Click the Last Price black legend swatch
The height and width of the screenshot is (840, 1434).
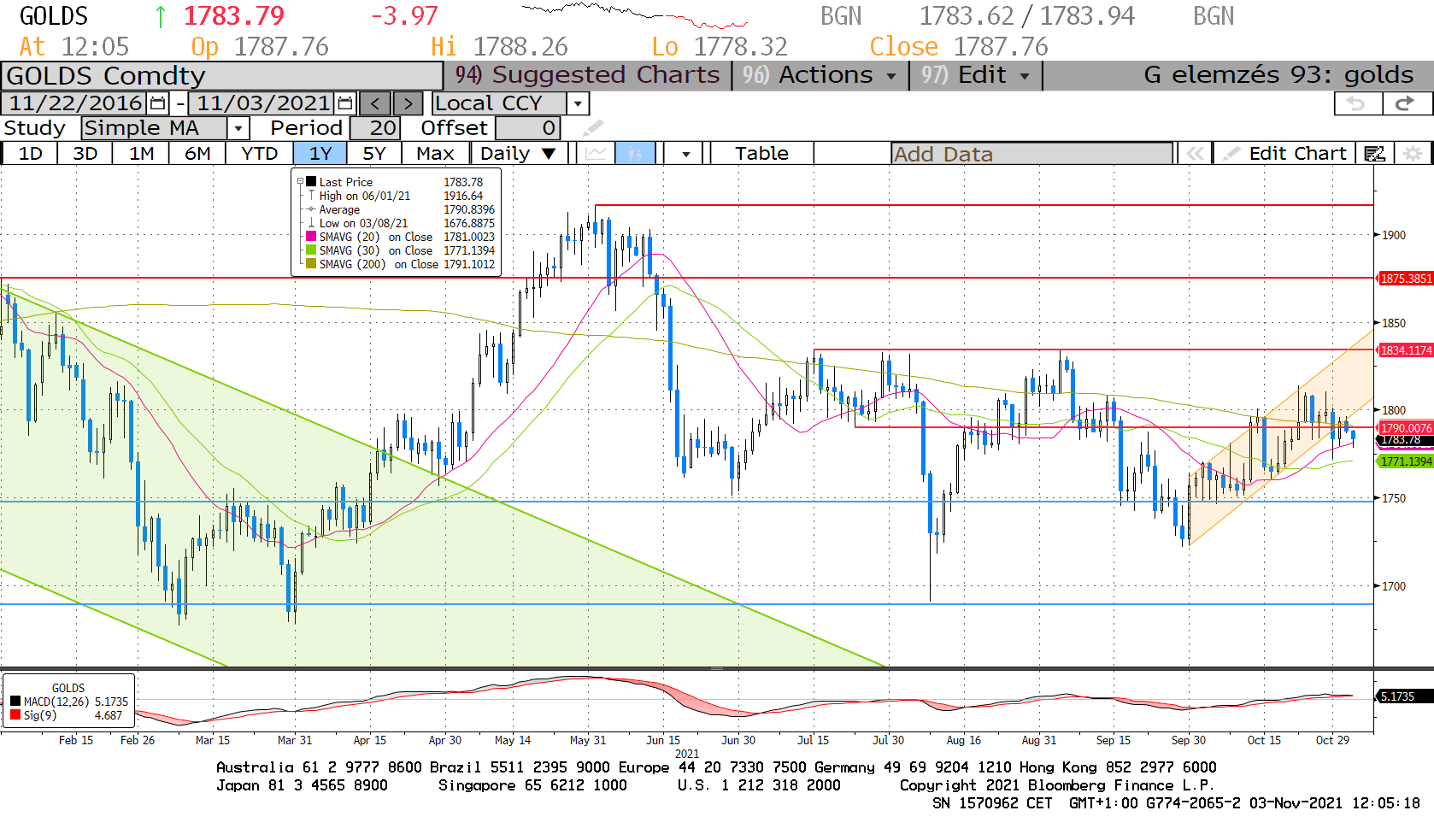click(311, 182)
